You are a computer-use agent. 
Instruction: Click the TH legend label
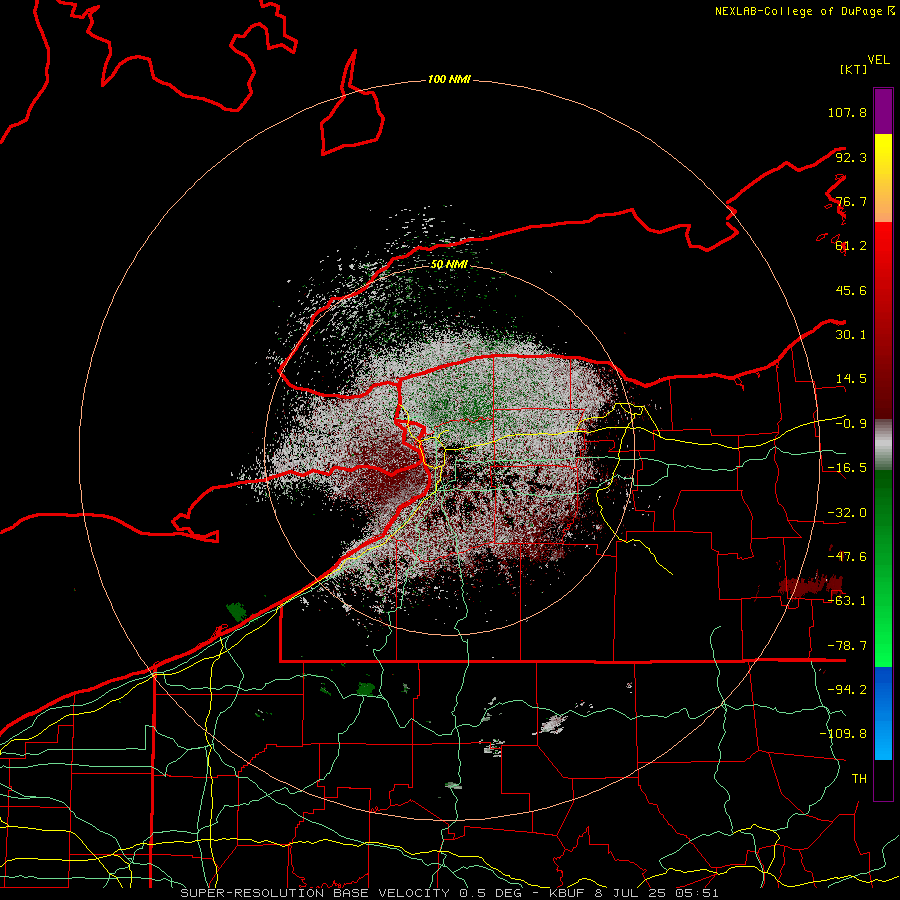pyautogui.click(x=859, y=779)
